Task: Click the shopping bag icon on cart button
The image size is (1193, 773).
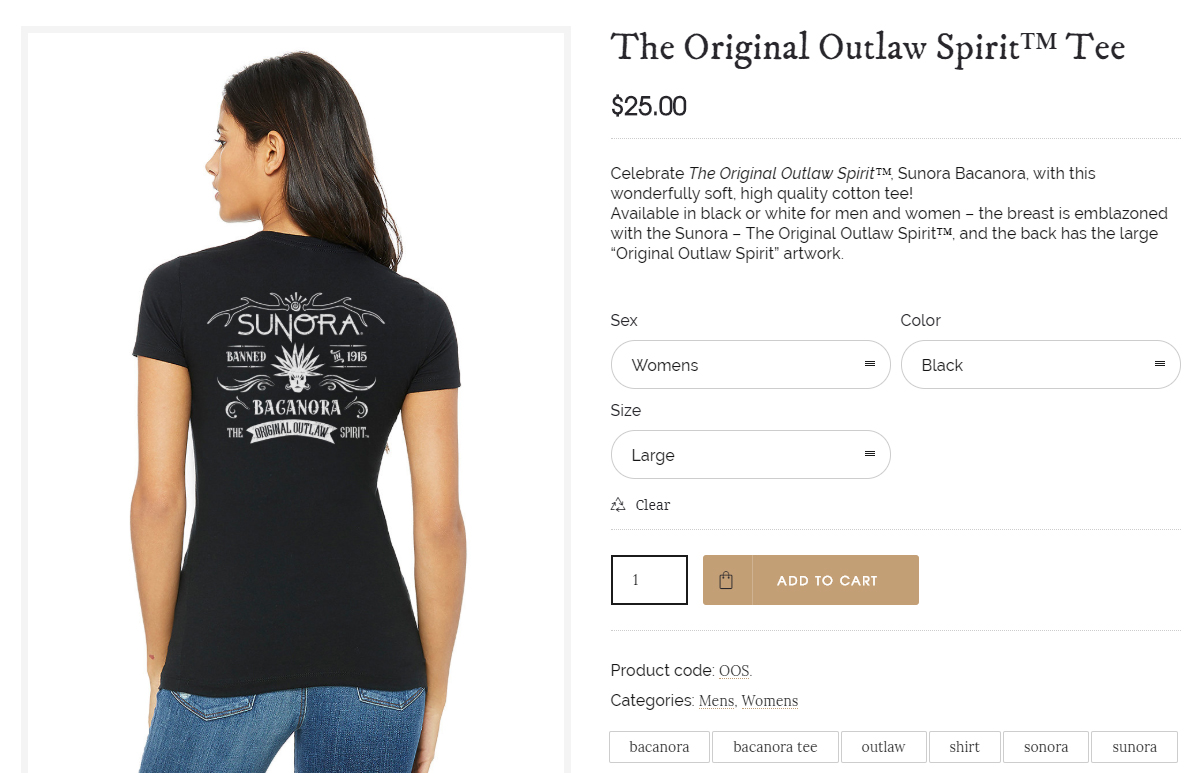Action: tap(726, 581)
